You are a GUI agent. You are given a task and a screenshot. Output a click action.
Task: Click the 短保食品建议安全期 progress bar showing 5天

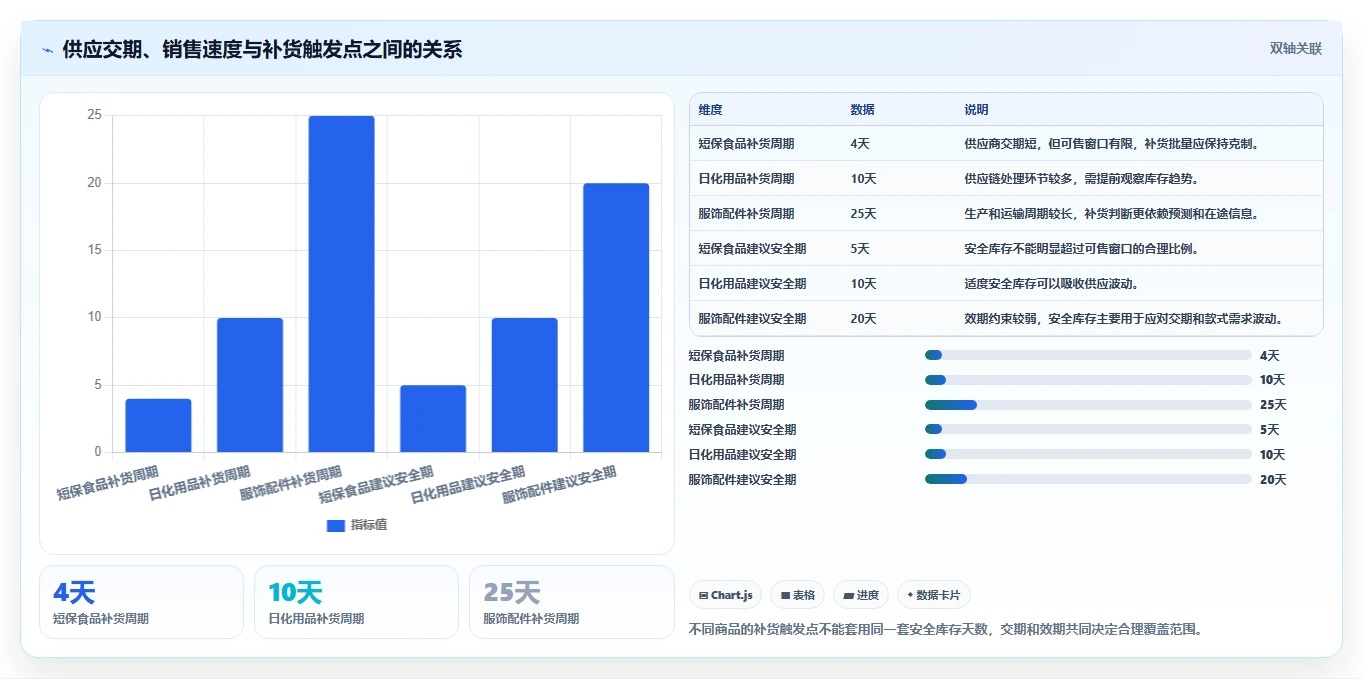click(1088, 430)
